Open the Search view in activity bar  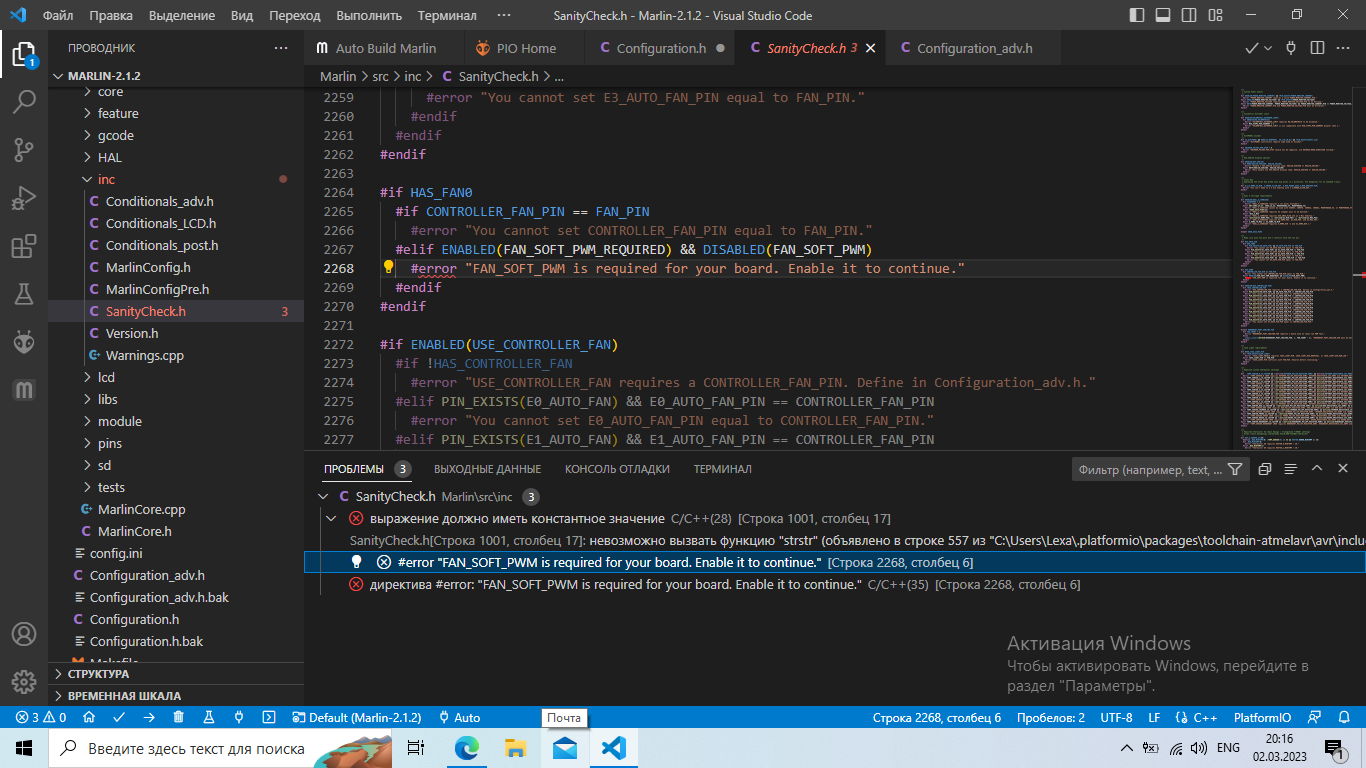click(x=24, y=101)
